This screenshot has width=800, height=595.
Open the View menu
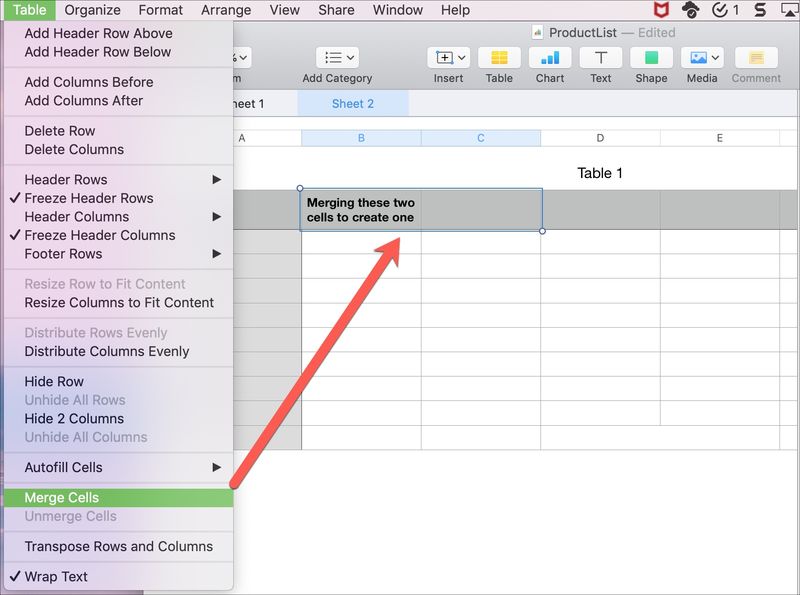coord(285,10)
